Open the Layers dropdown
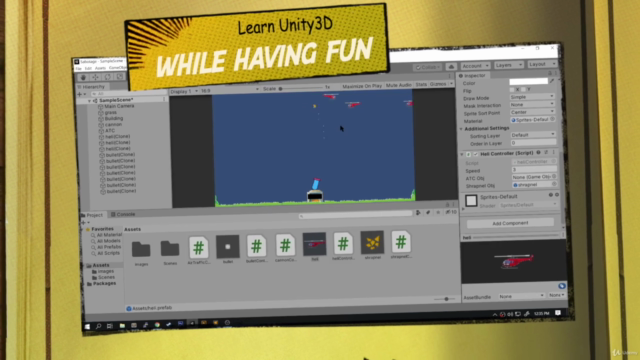Image resolution: width=640 pixels, height=360 pixels. pyautogui.click(x=509, y=65)
